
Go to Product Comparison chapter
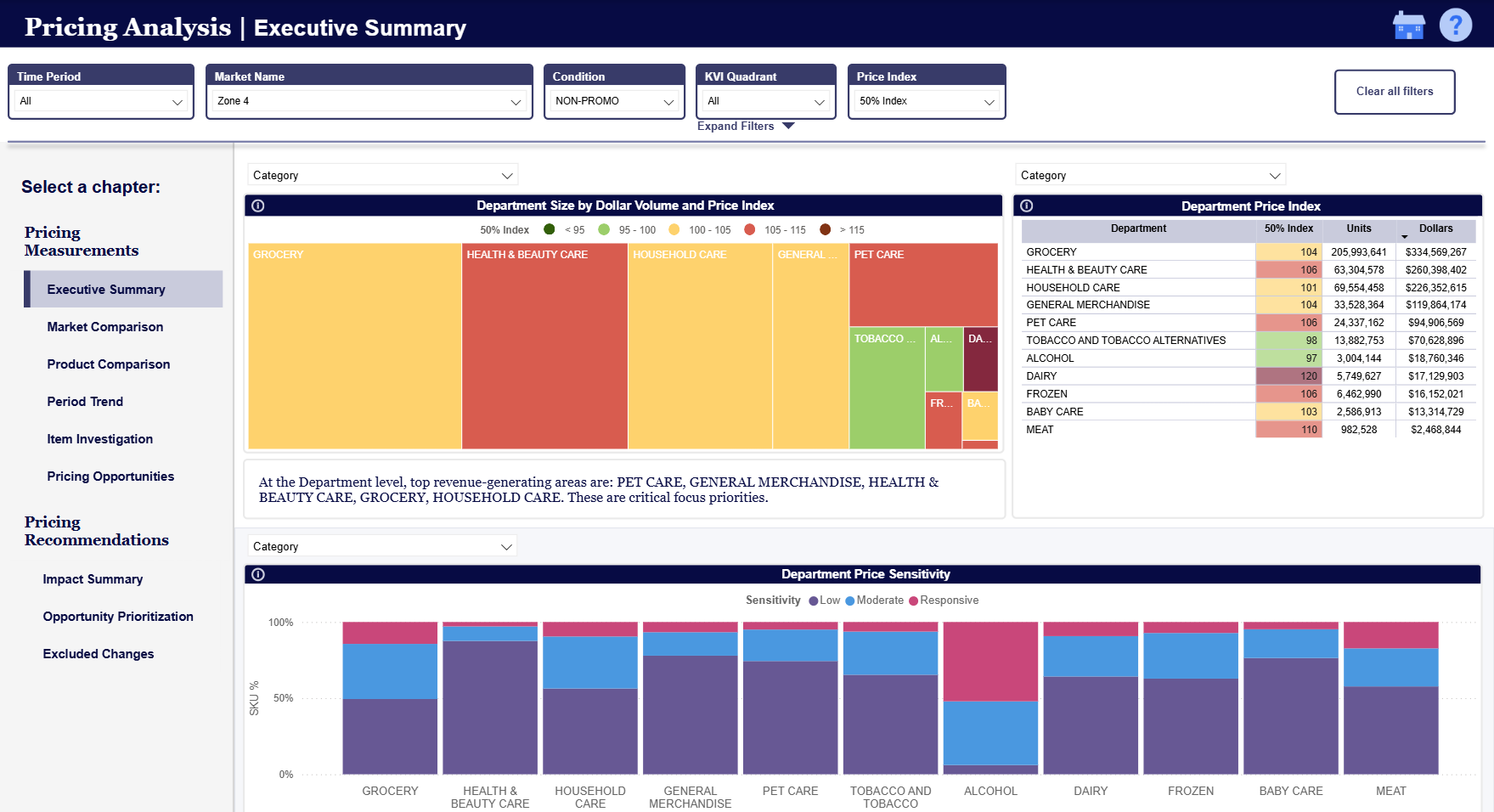pos(109,364)
